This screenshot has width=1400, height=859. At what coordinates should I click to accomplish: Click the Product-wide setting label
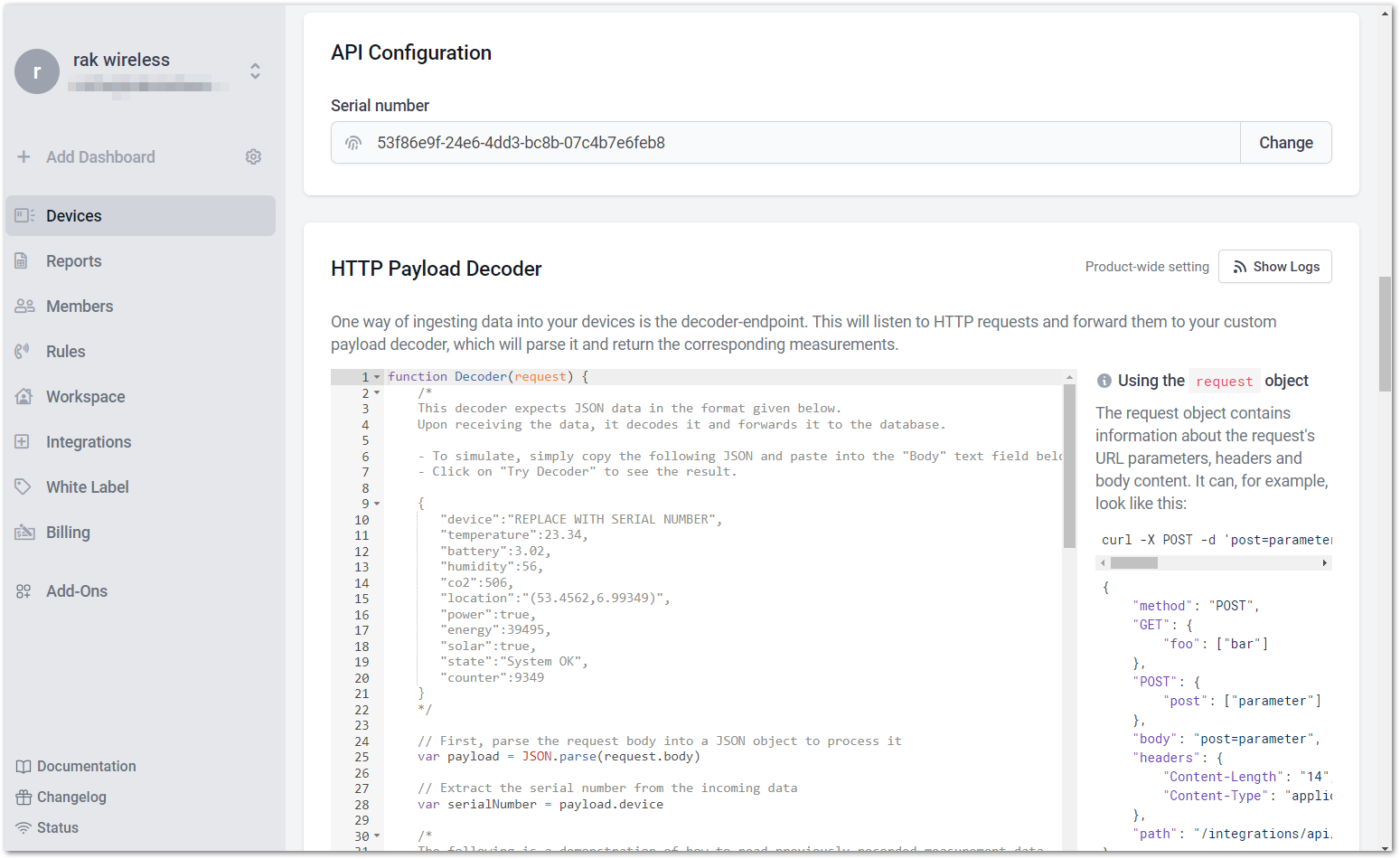pos(1147,267)
